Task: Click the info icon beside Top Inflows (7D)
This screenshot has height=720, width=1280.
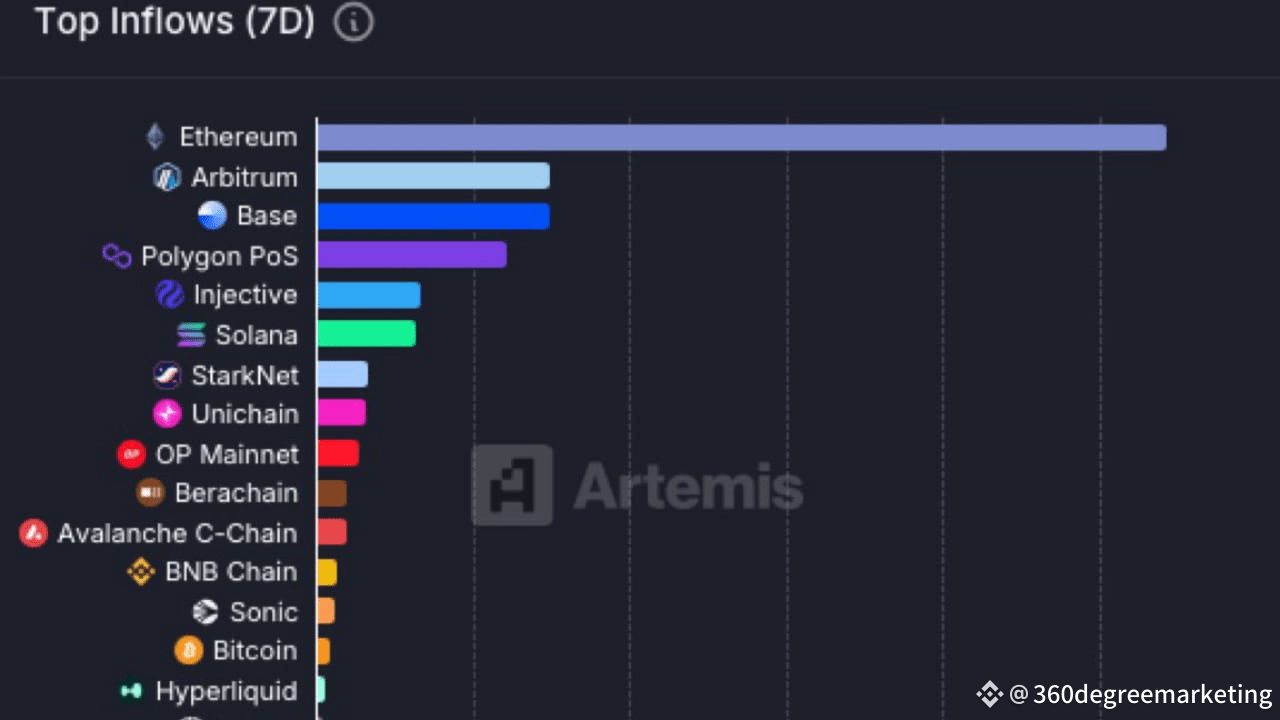Action: pyautogui.click(x=353, y=22)
